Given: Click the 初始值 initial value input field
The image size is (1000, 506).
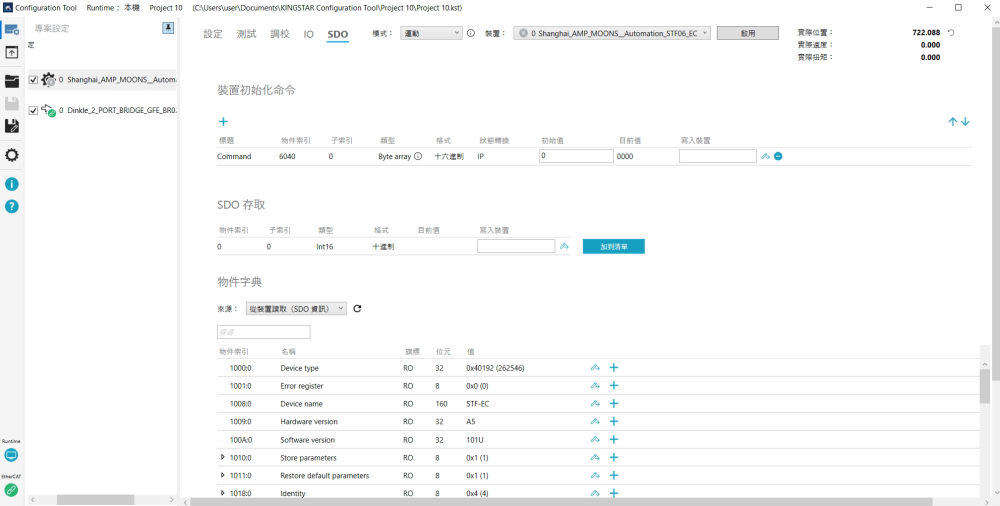Looking at the screenshot, I should pyautogui.click(x=575, y=156).
